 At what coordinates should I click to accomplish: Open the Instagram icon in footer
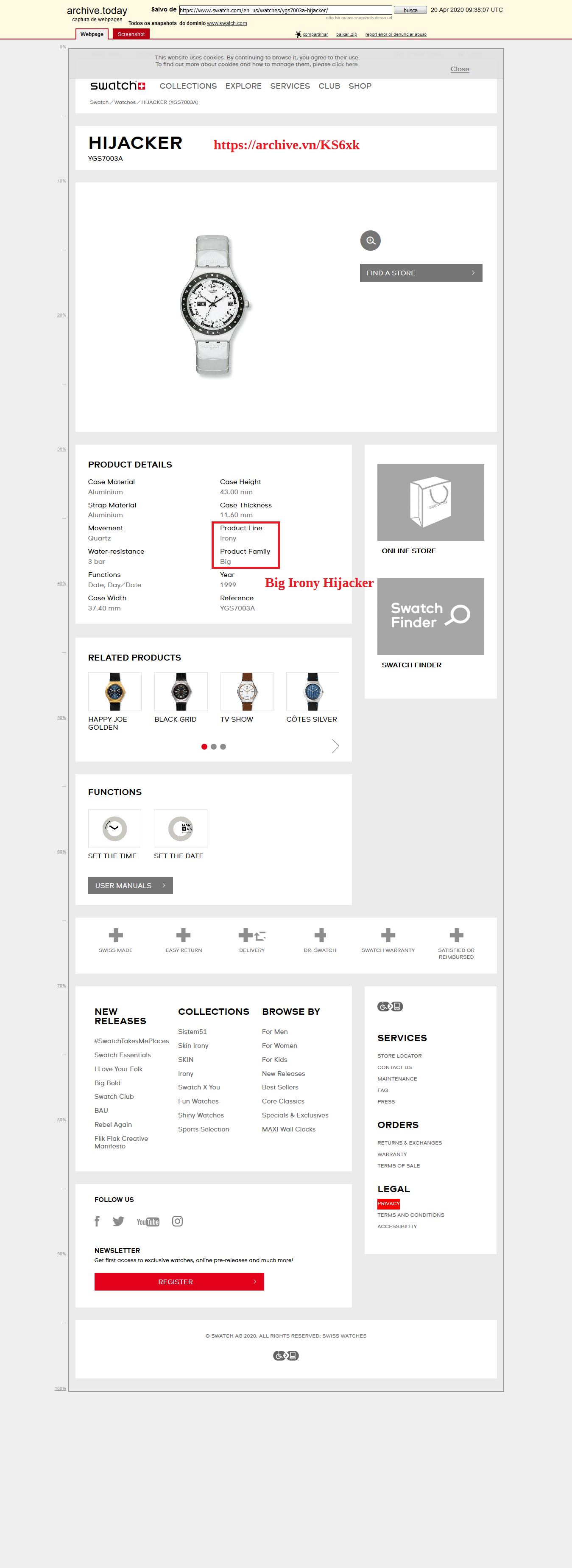point(177,1221)
